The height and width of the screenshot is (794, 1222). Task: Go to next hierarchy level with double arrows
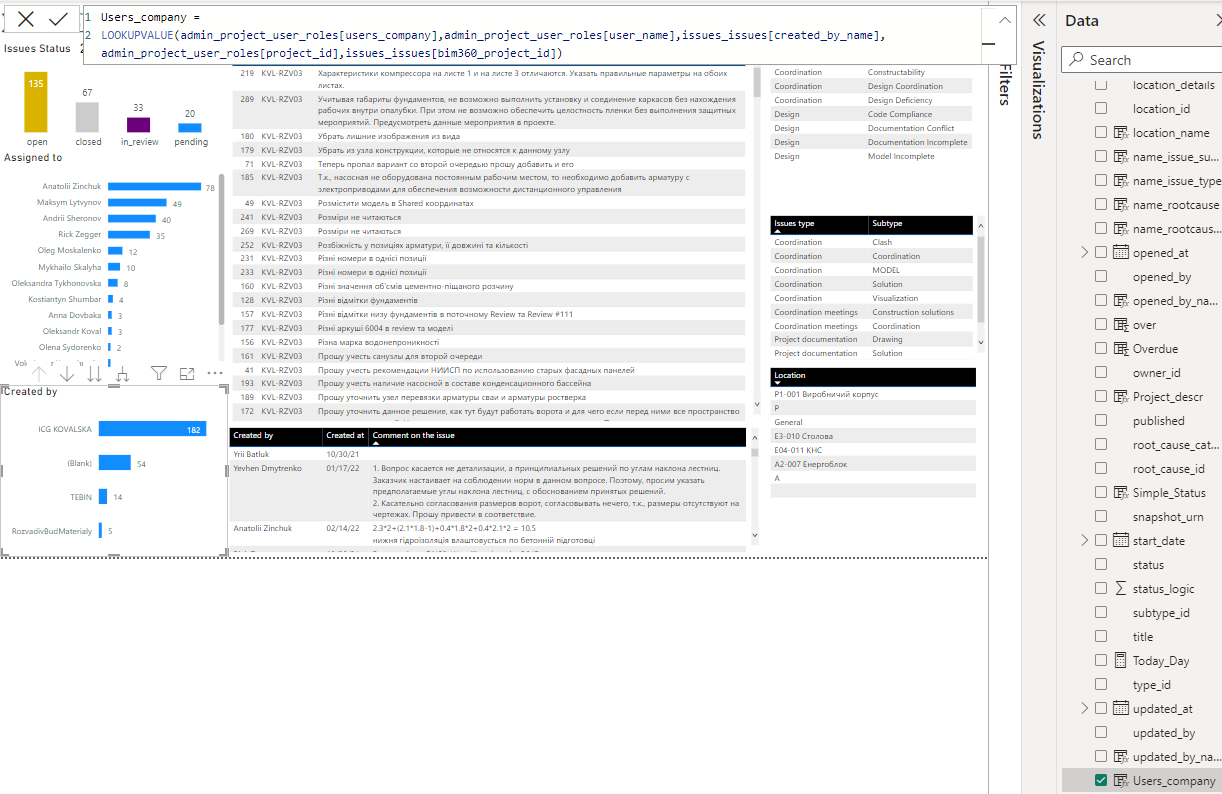(95, 374)
